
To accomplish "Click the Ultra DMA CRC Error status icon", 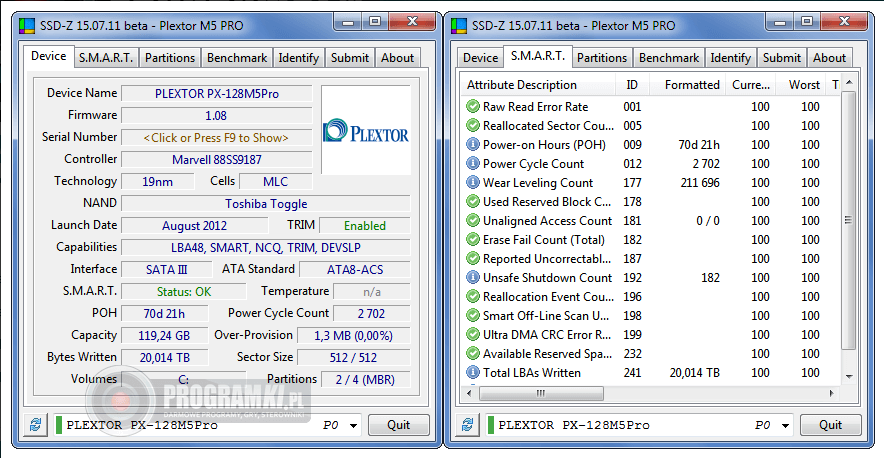I will pos(472,334).
